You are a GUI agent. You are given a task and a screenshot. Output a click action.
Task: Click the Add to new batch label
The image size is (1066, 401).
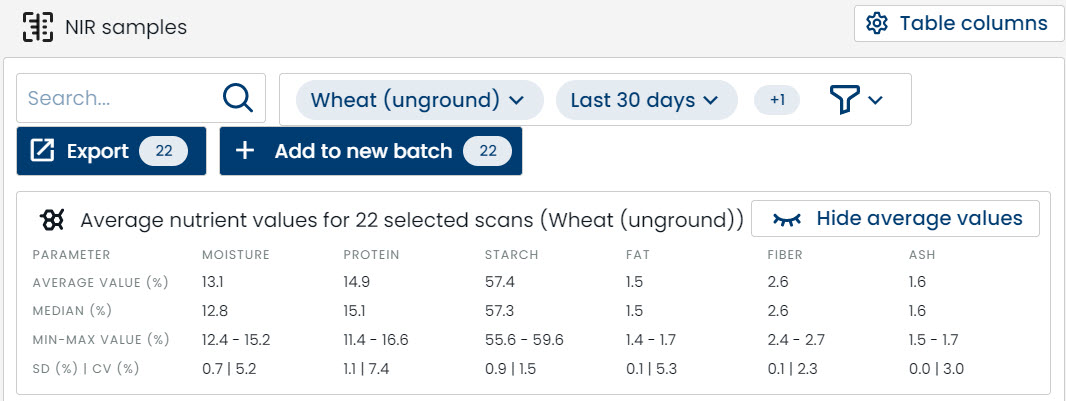pos(363,151)
